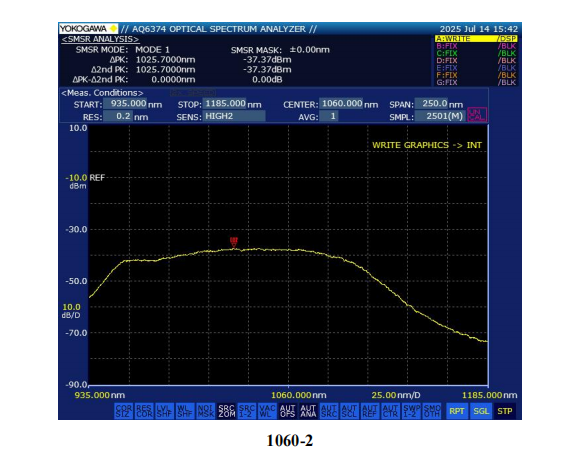Click the UNCAL warning indicator

[477, 115]
